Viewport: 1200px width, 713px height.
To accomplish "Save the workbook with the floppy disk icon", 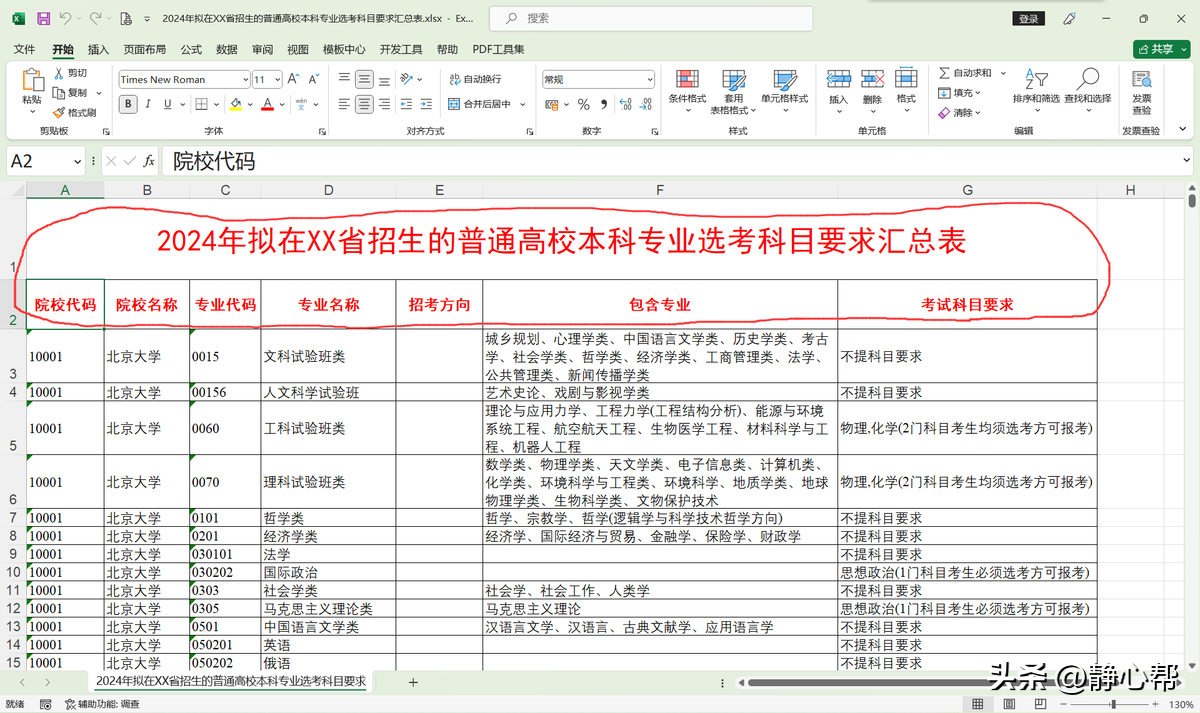I will coord(43,18).
